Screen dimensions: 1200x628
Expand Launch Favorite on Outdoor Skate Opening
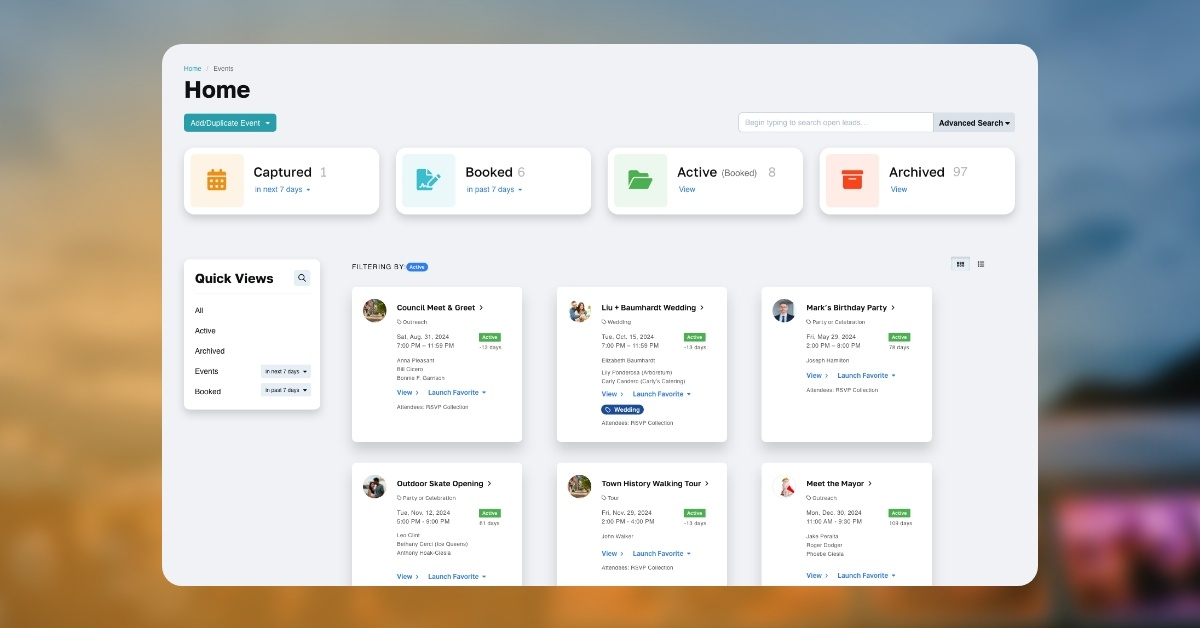click(x=457, y=576)
